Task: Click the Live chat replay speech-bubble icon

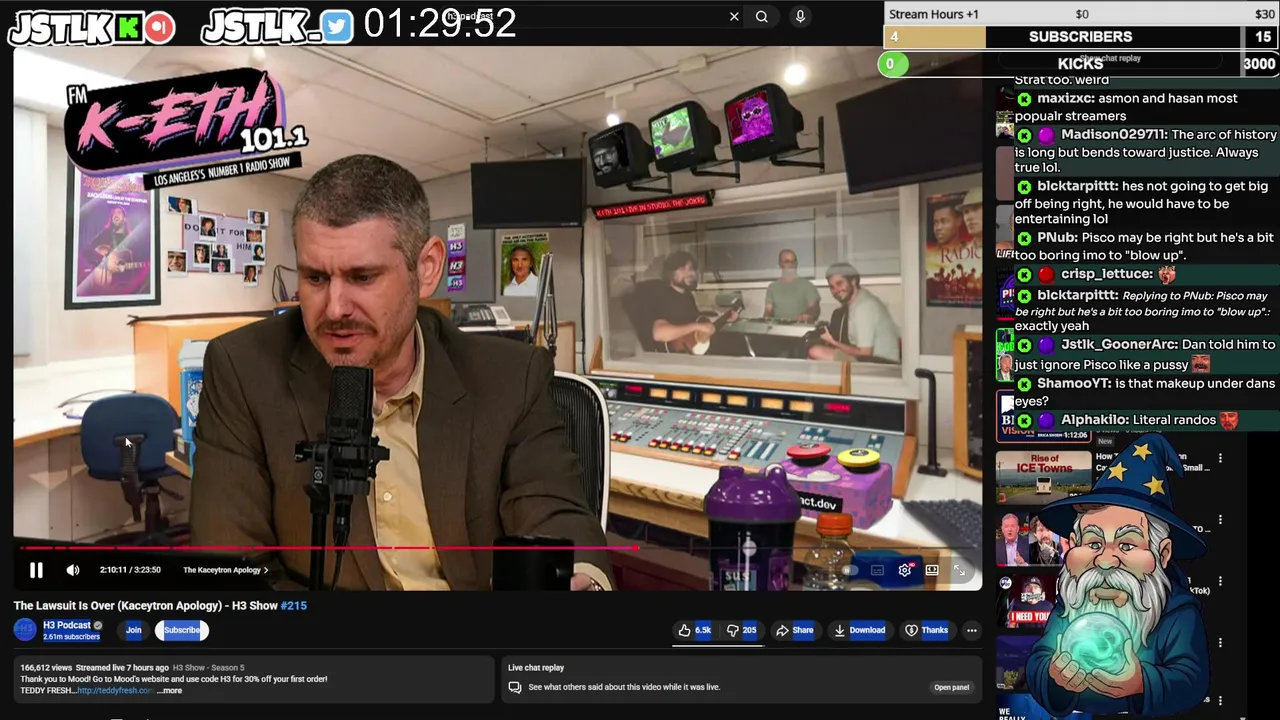Action: point(515,687)
